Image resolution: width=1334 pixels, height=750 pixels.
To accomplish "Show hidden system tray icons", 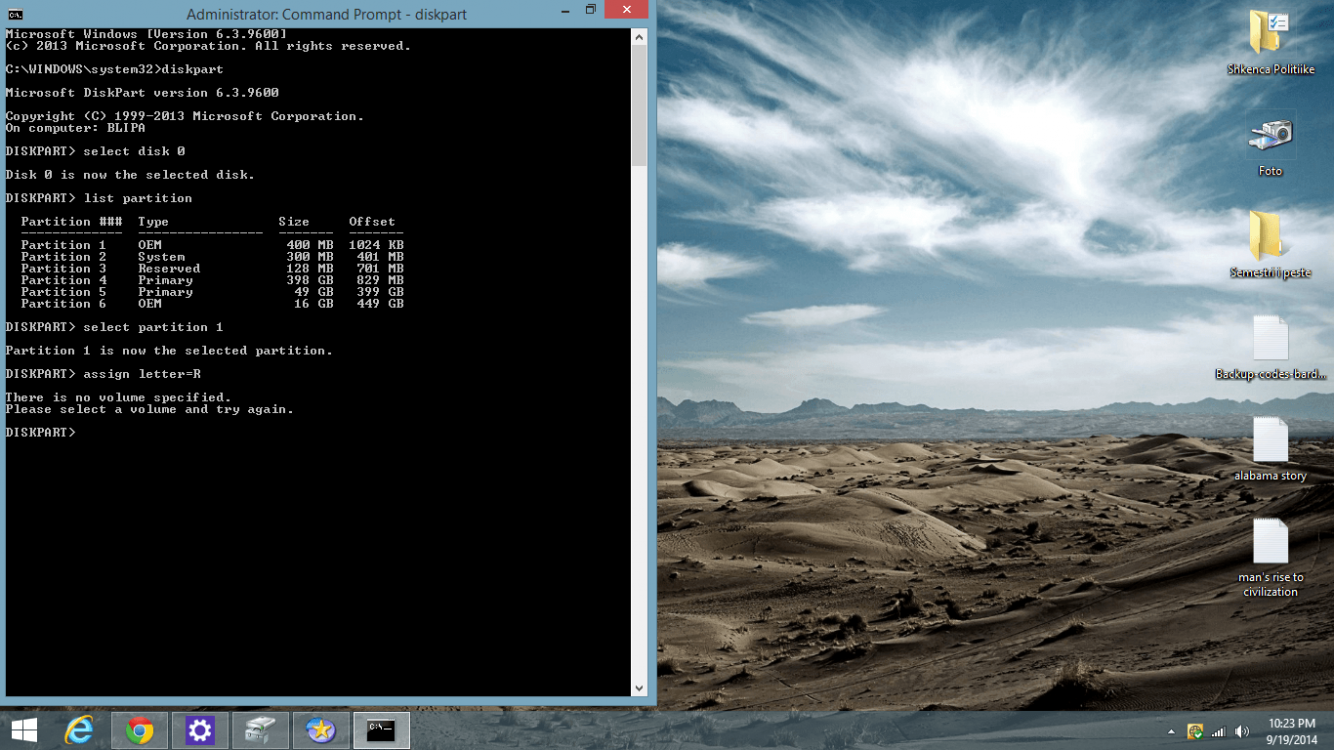I will coord(1171,732).
